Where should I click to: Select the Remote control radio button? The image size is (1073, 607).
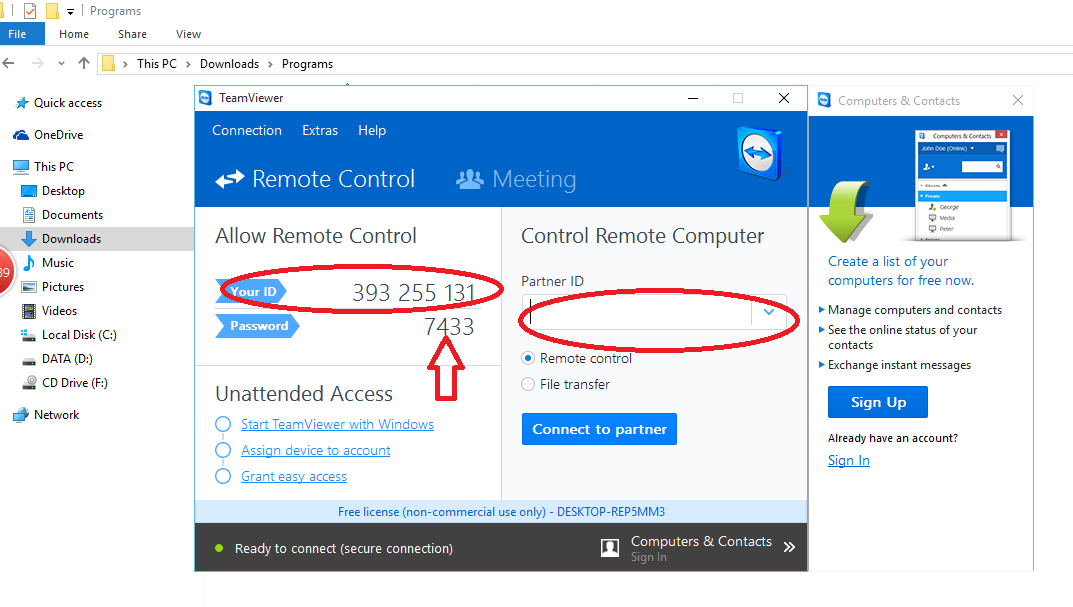[528, 359]
